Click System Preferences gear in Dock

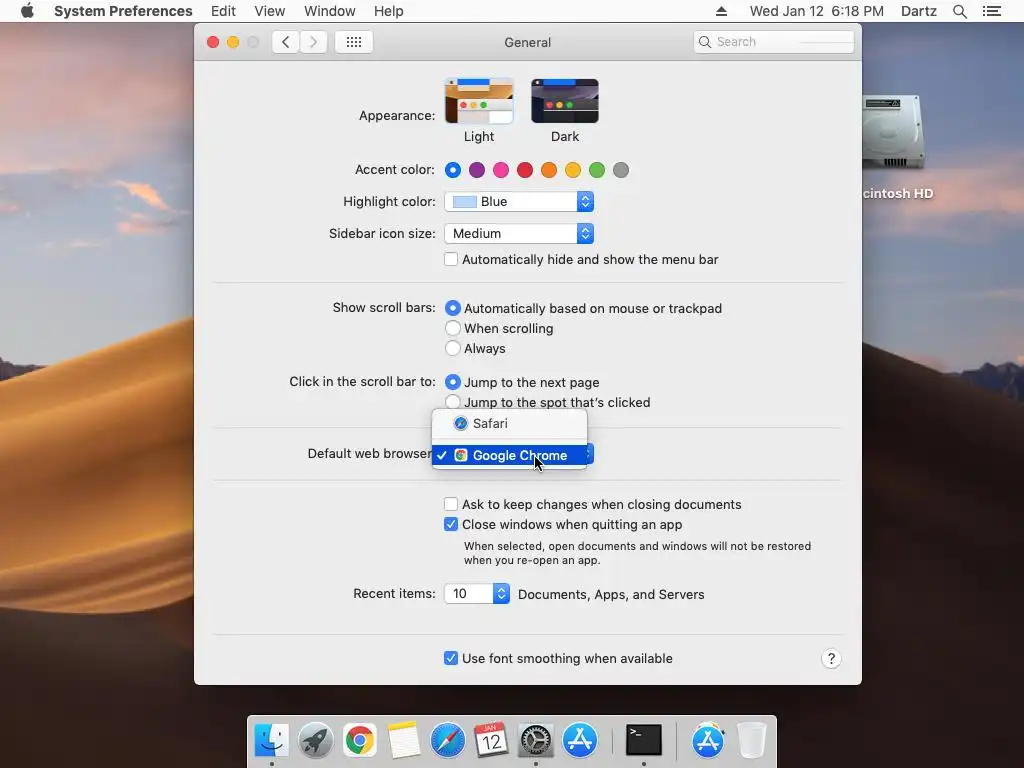click(536, 740)
